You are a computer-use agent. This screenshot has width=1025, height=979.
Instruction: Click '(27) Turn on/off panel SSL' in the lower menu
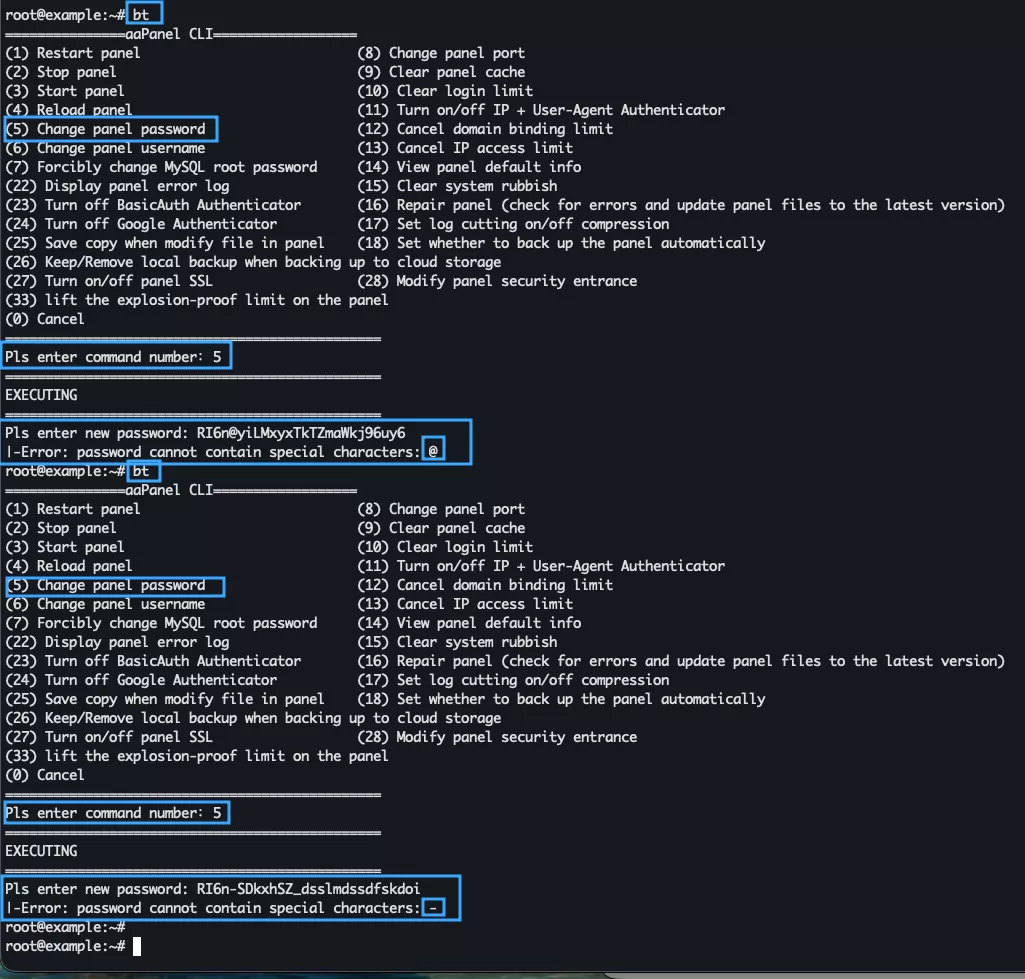click(x=109, y=737)
